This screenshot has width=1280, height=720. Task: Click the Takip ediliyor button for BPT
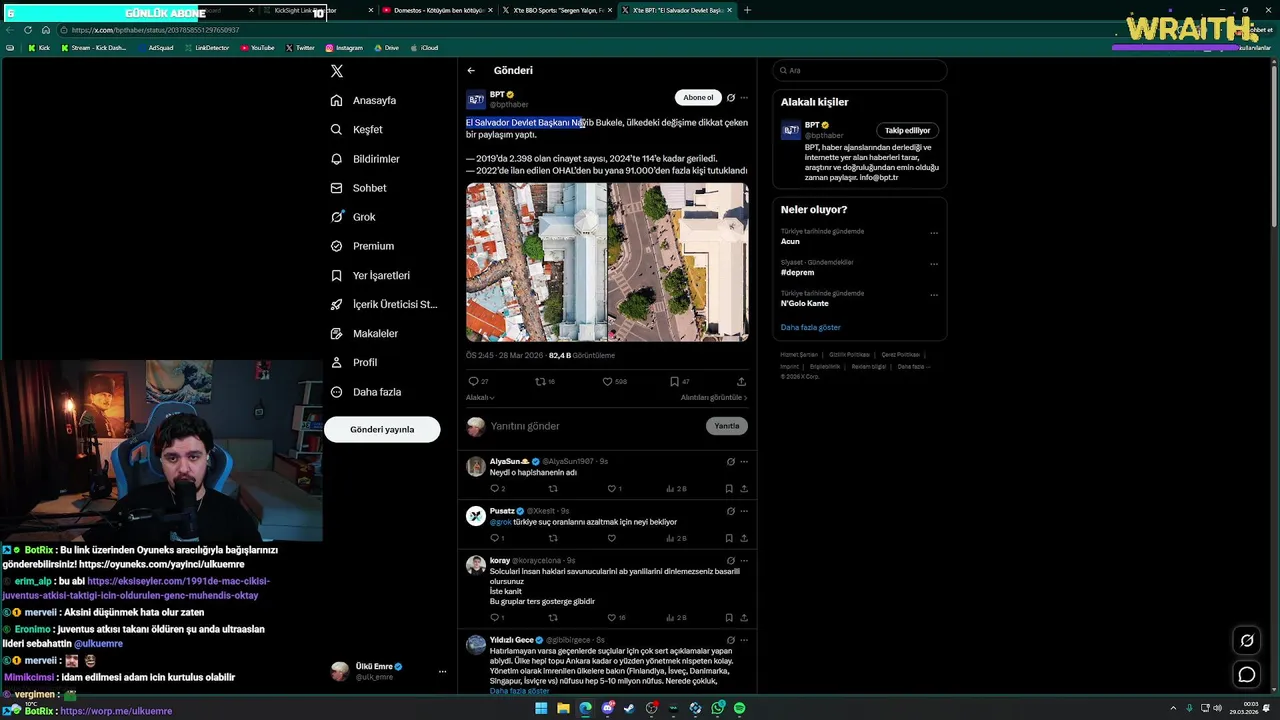click(907, 130)
